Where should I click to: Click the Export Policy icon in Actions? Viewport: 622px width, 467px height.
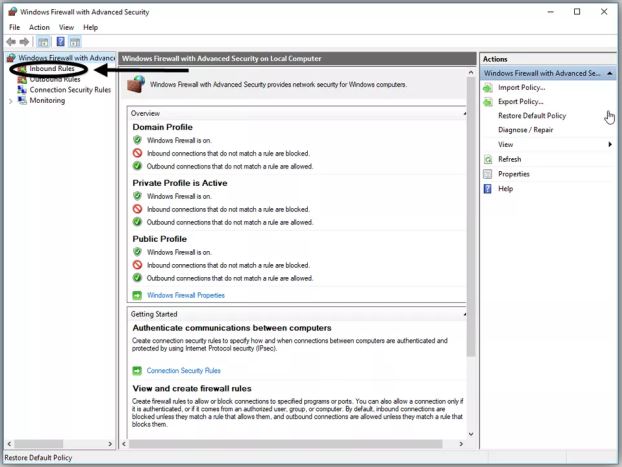tap(488, 102)
